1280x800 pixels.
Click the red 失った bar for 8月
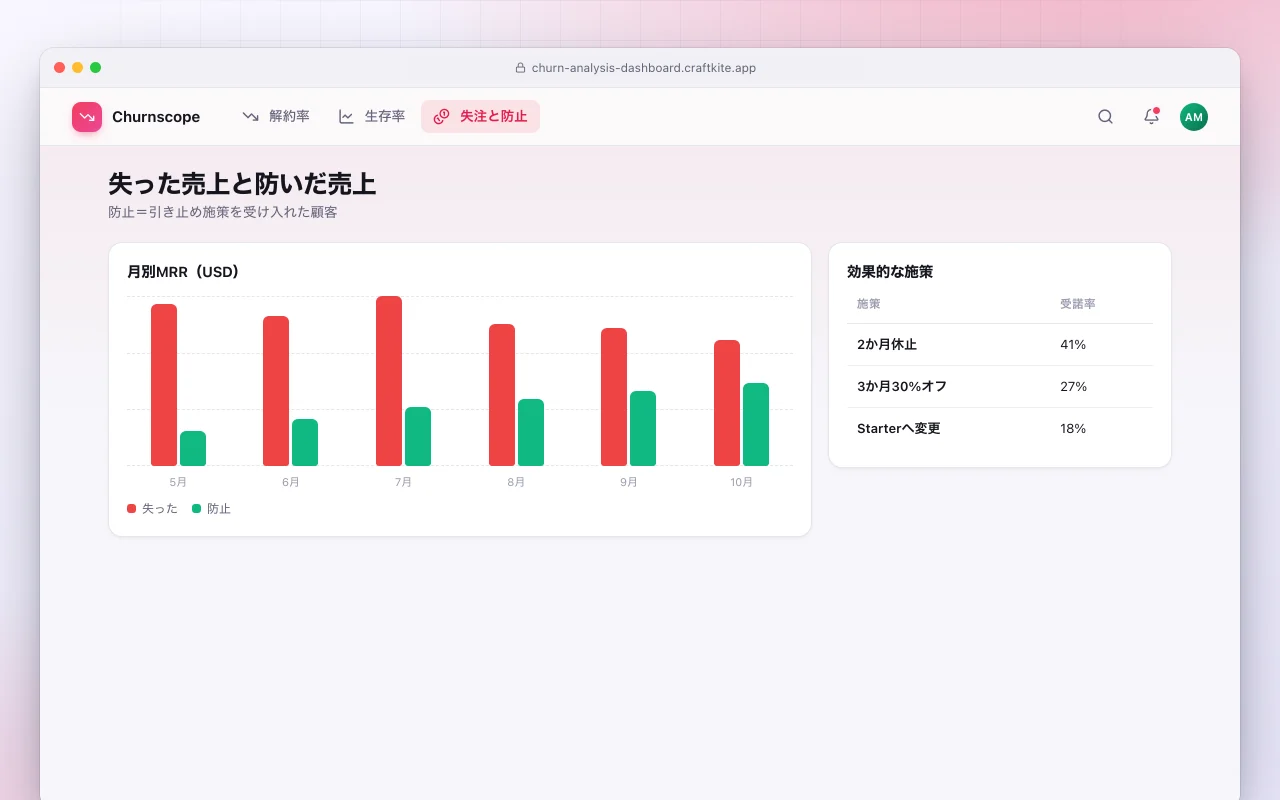coord(502,395)
